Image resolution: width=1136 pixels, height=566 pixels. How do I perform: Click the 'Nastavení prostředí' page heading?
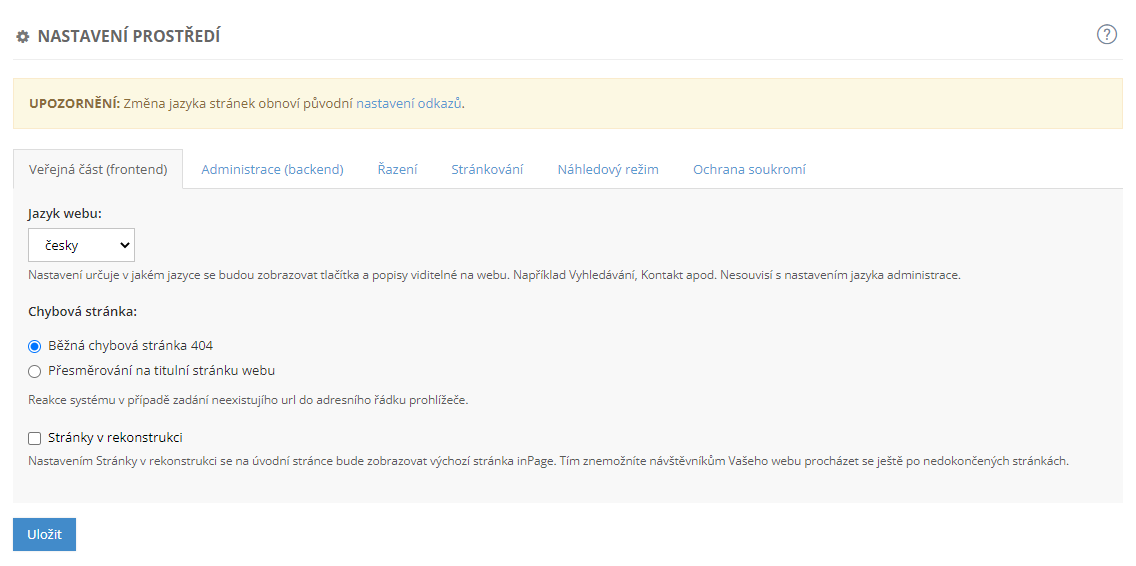(x=128, y=37)
